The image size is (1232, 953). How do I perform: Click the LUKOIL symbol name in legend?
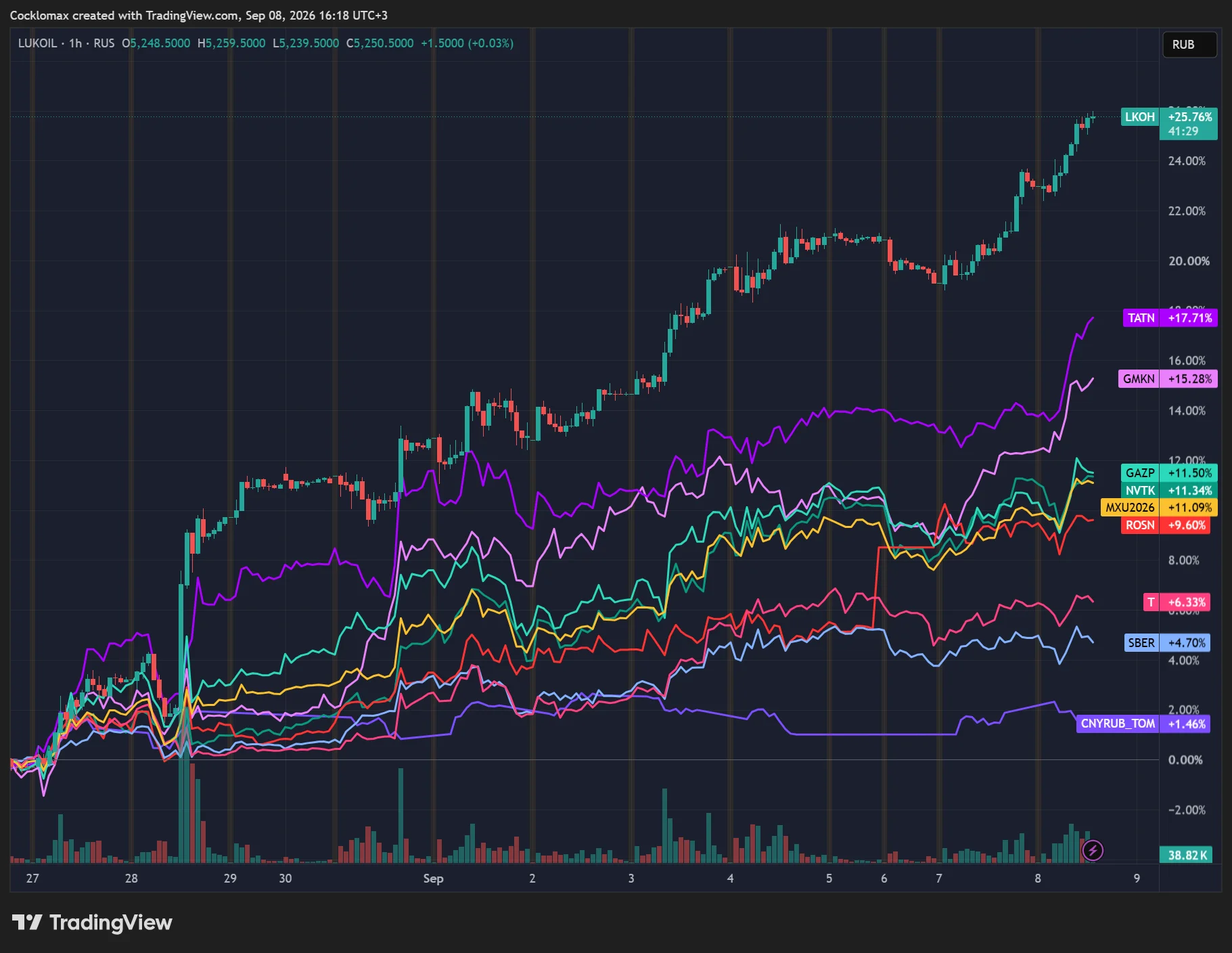pos(37,43)
